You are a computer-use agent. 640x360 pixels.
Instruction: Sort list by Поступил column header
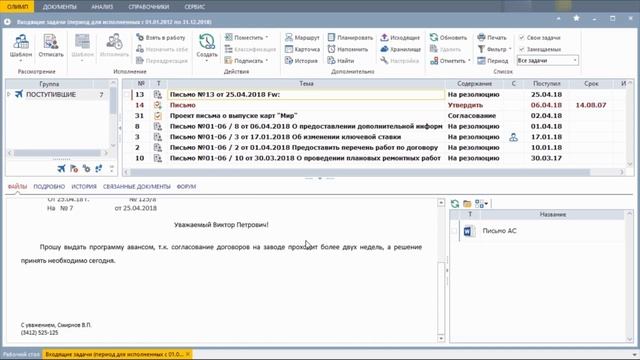(x=547, y=84)
